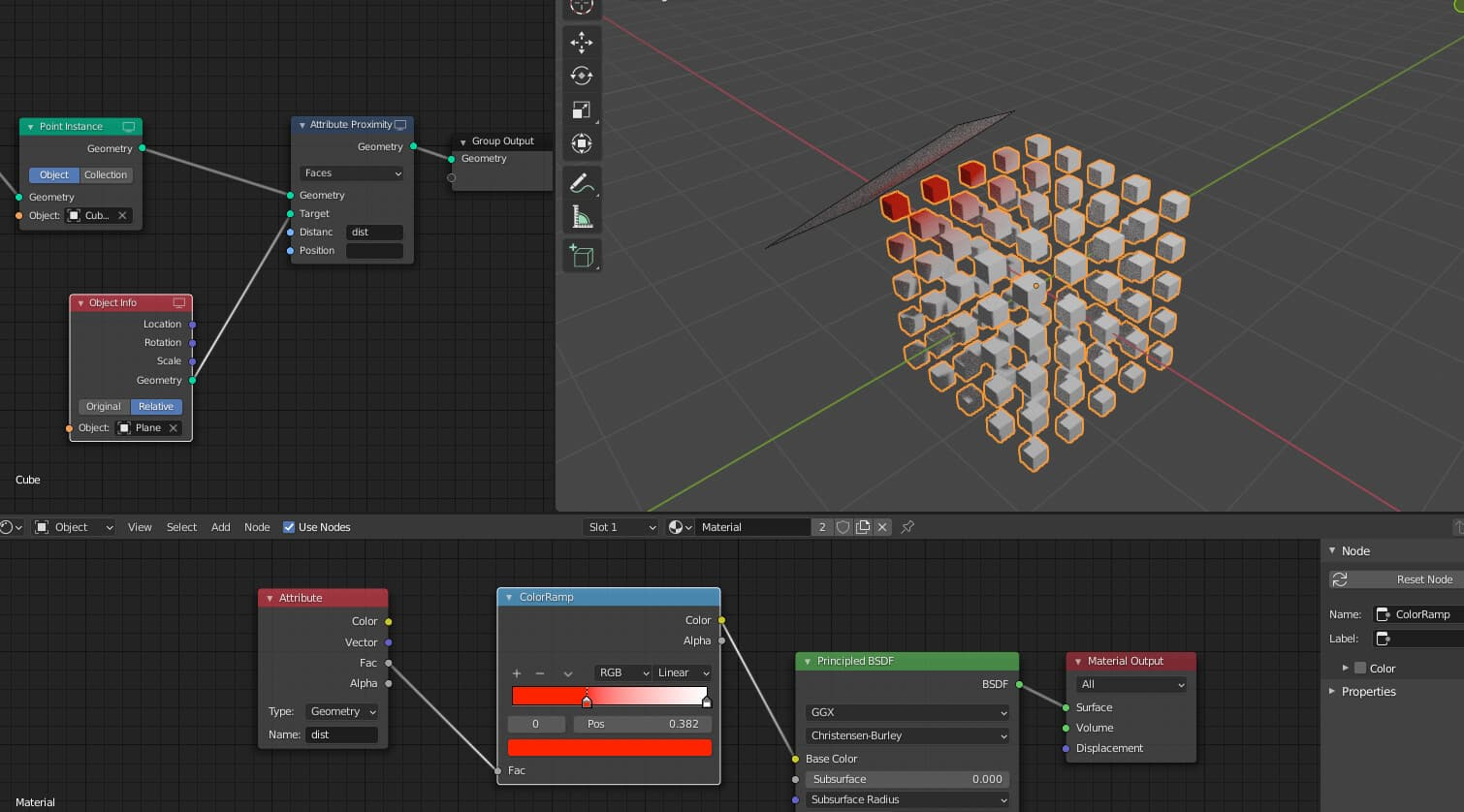Select the Transform tool in viewport toolbar
The height and width of the screenshot is (812, 1464).
click(582, 143)
